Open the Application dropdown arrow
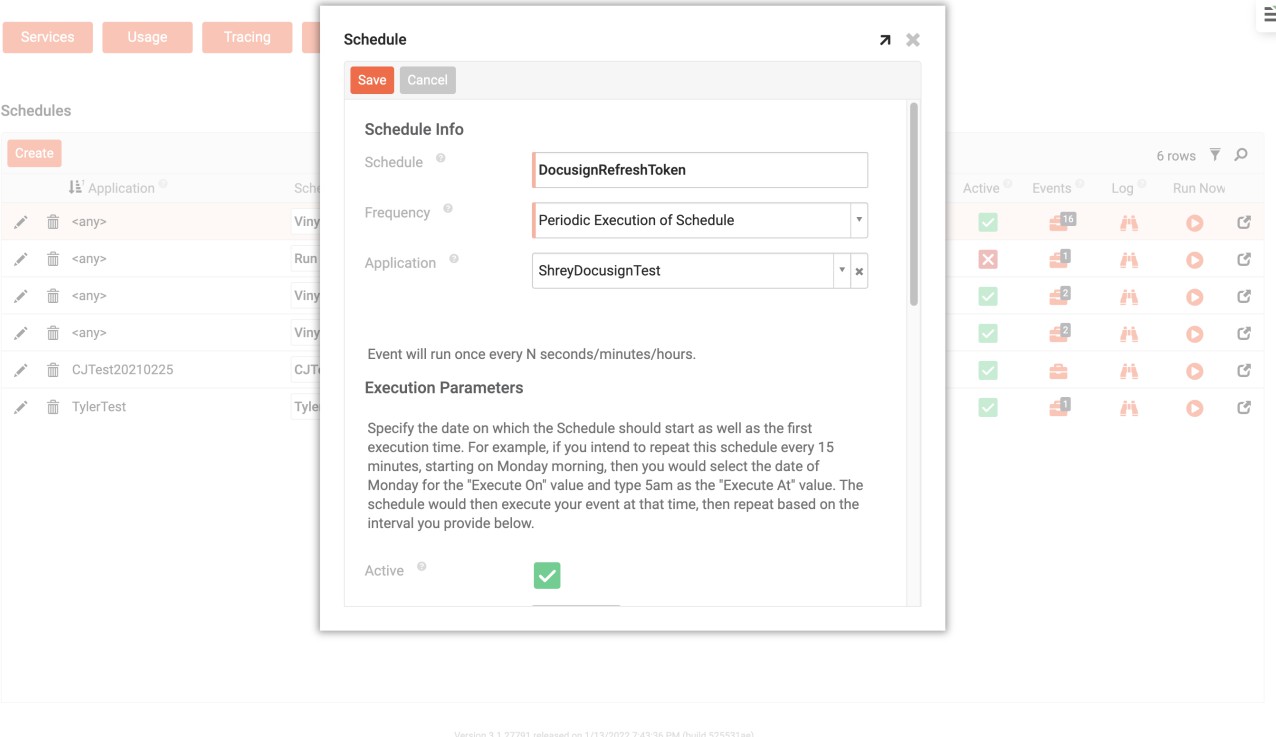Viewport: 1276px width, 737px height. 842,270
